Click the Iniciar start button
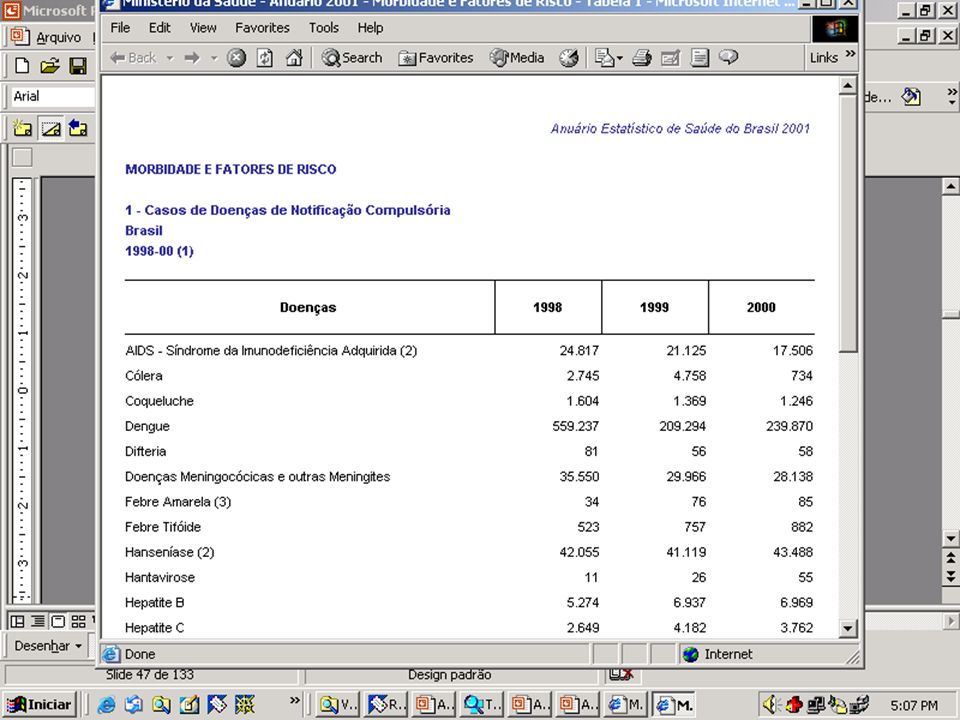 pos(39,704)
